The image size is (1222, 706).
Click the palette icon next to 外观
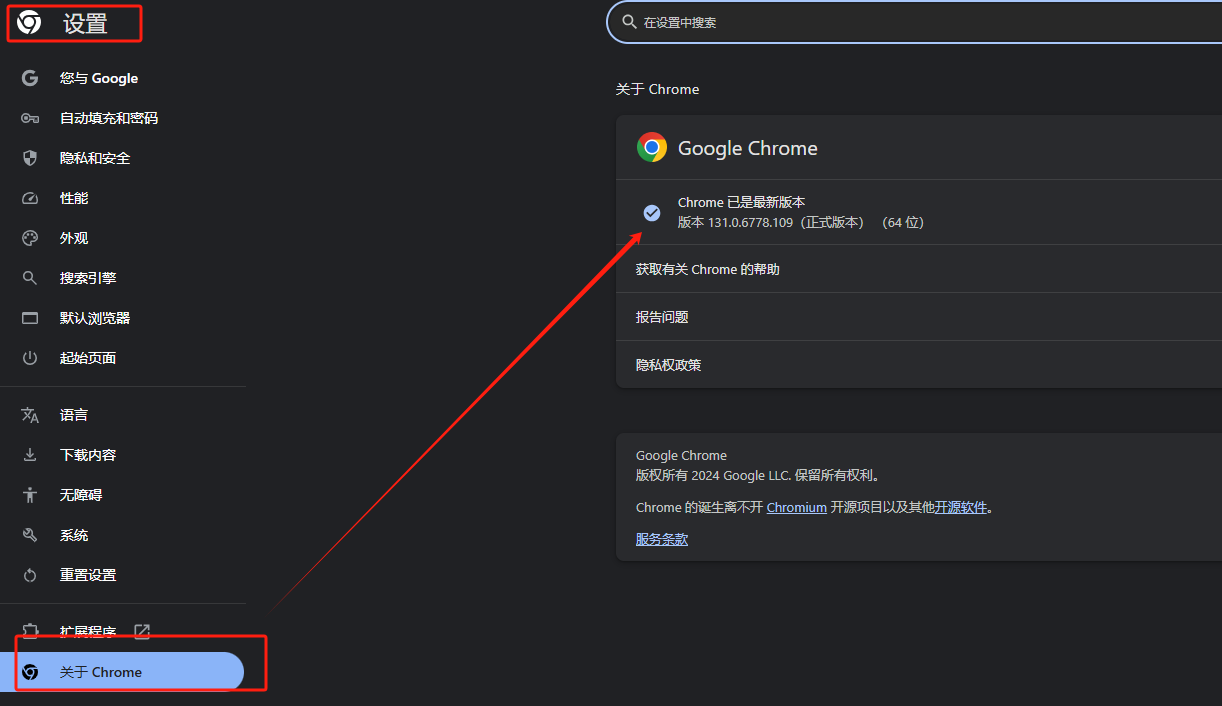point(30,238)
